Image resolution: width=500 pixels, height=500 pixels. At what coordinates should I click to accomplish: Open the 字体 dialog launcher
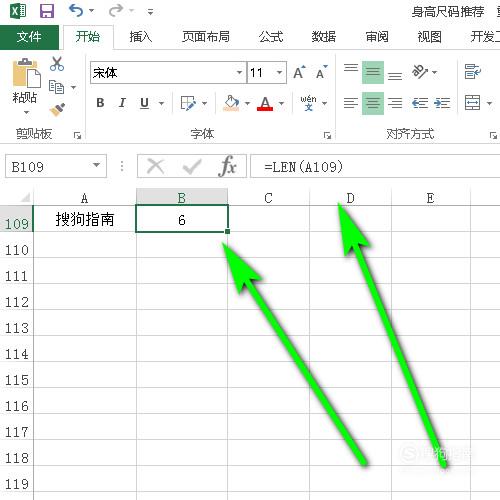click(x=327, y=135)
